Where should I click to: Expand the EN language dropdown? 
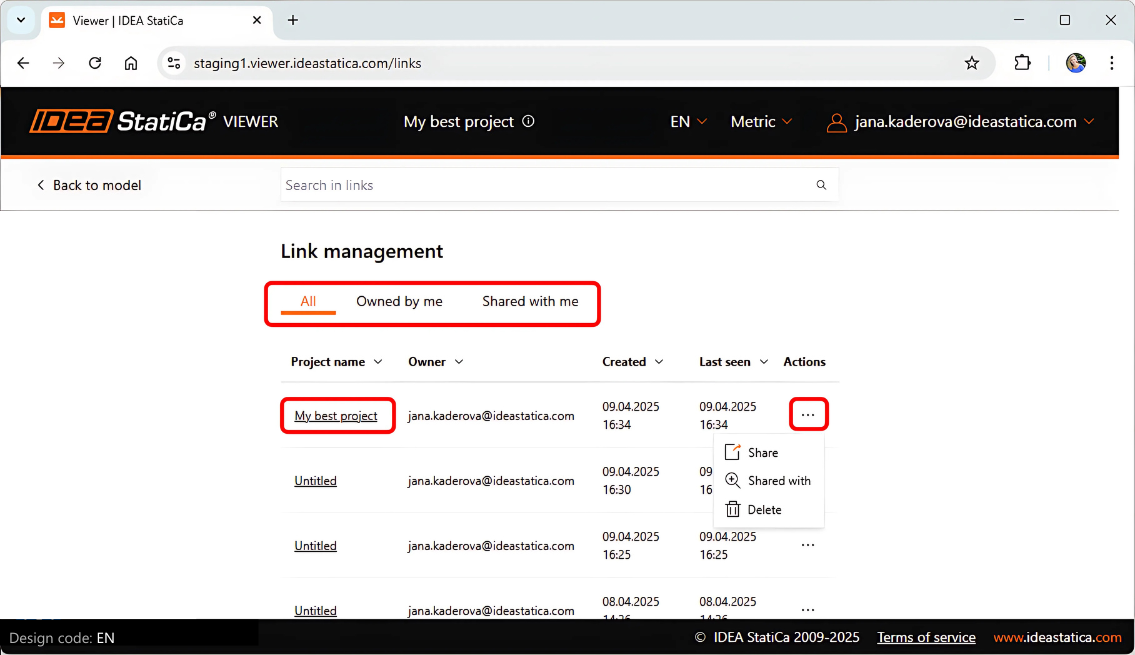click(x=688, y=122)
